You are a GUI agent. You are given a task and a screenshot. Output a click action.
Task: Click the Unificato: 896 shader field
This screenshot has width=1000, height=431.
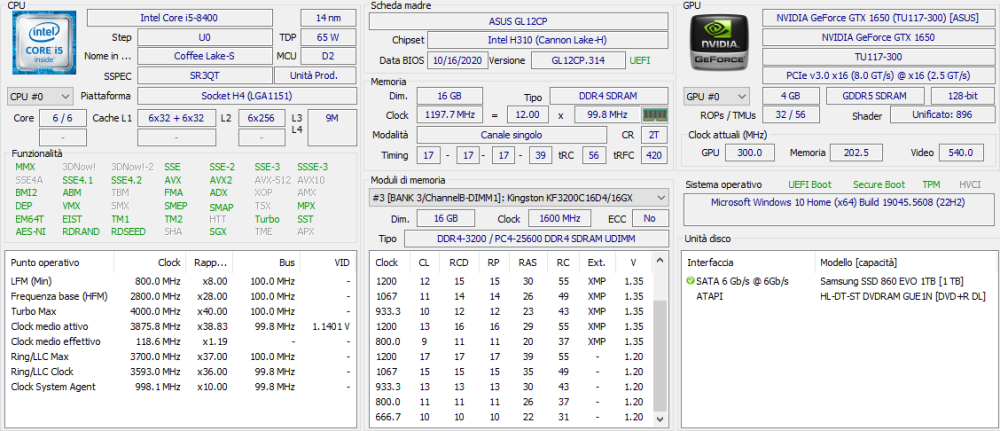[941, 115]
